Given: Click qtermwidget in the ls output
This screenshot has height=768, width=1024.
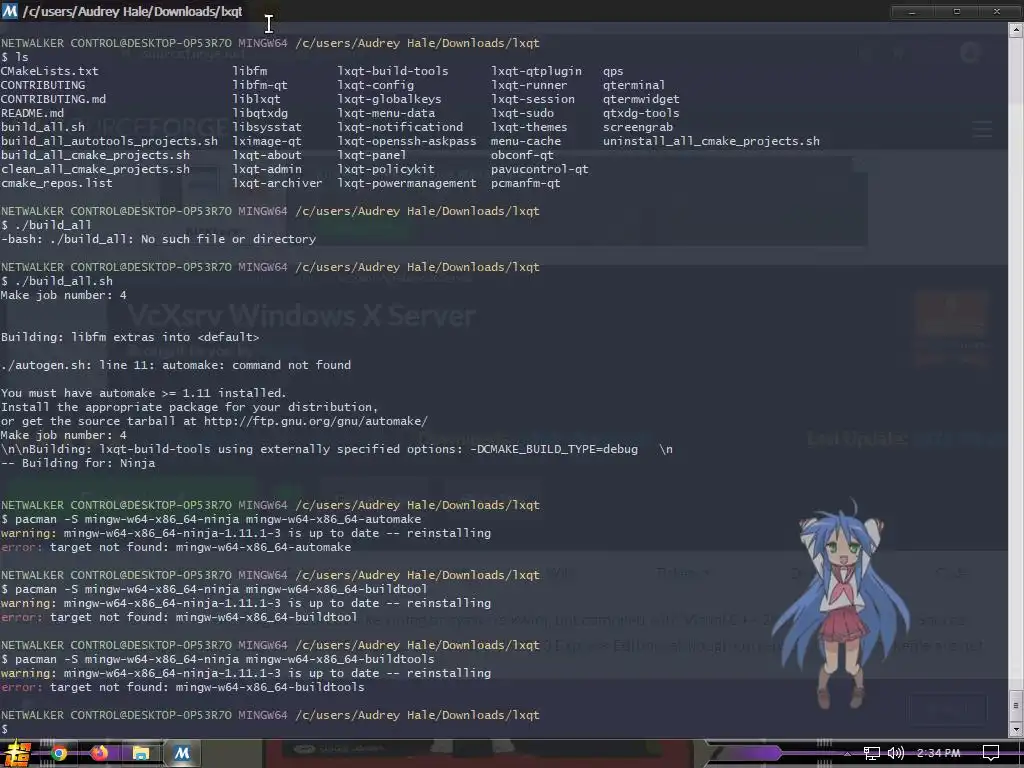Looking at the screenshot, I should coord(641,99).
